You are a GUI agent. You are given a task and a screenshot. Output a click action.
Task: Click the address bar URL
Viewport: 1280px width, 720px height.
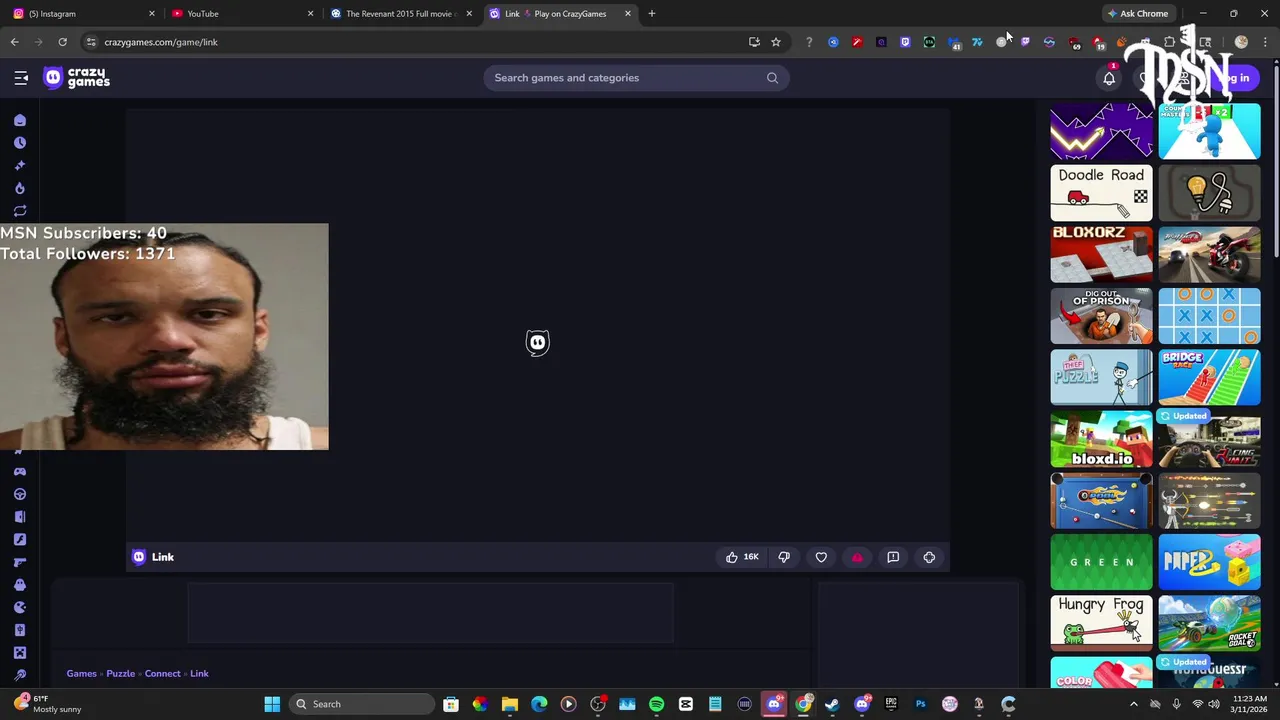[161, 42]
